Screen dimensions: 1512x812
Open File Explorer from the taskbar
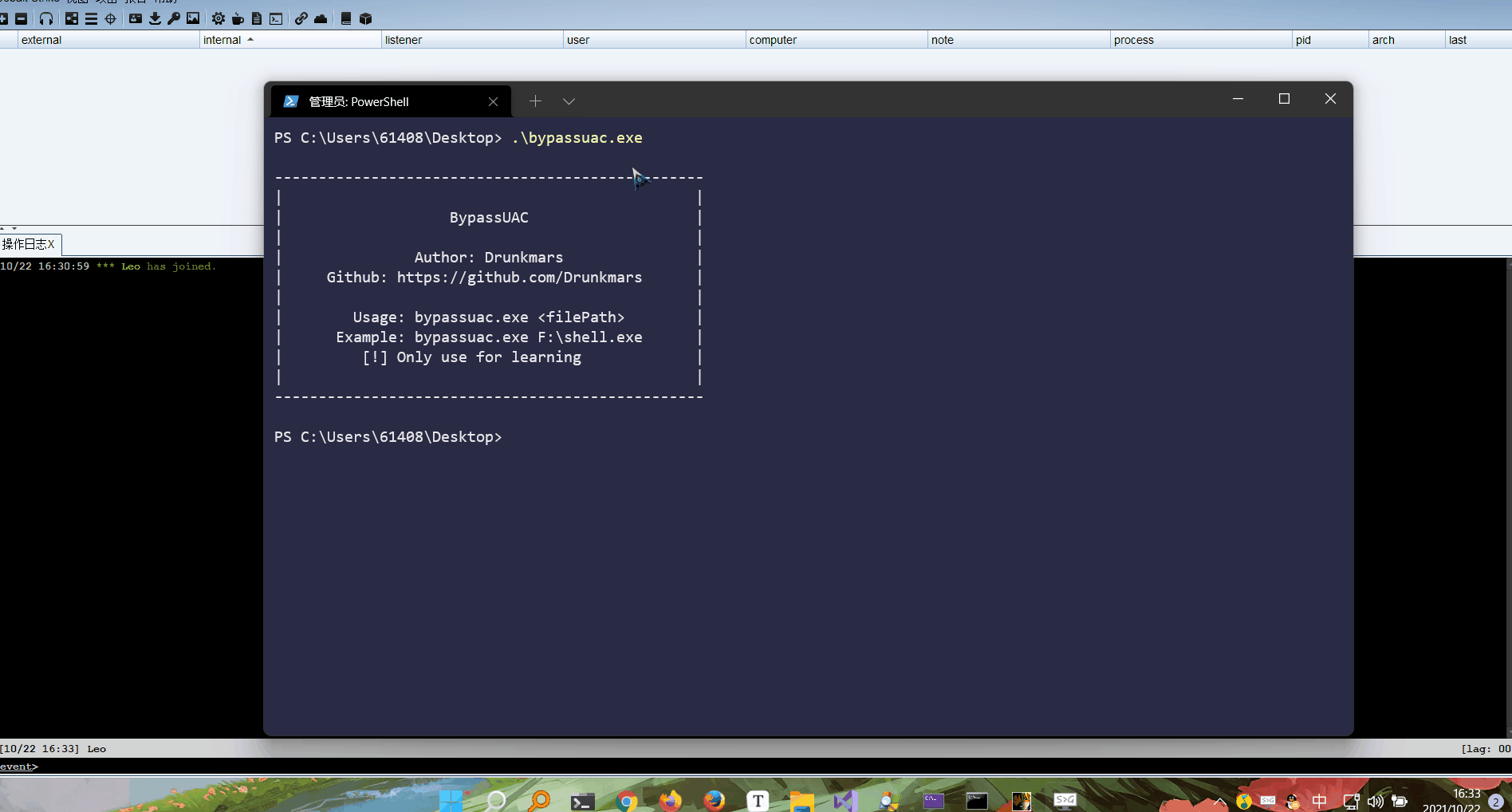coord(801,800)
